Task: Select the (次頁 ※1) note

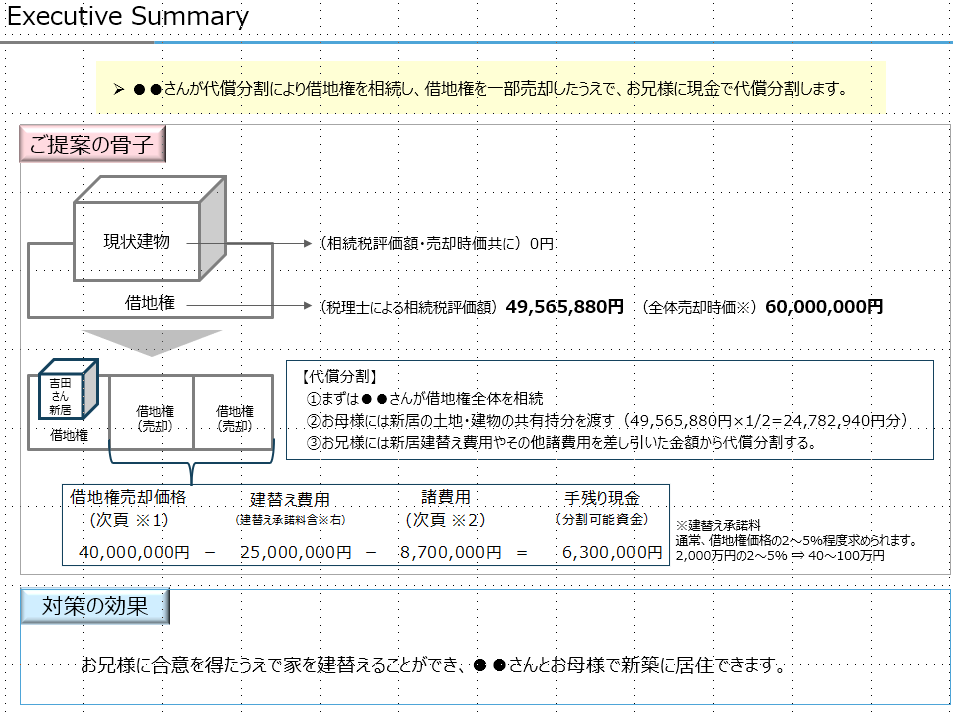Action: coord(129,520)
